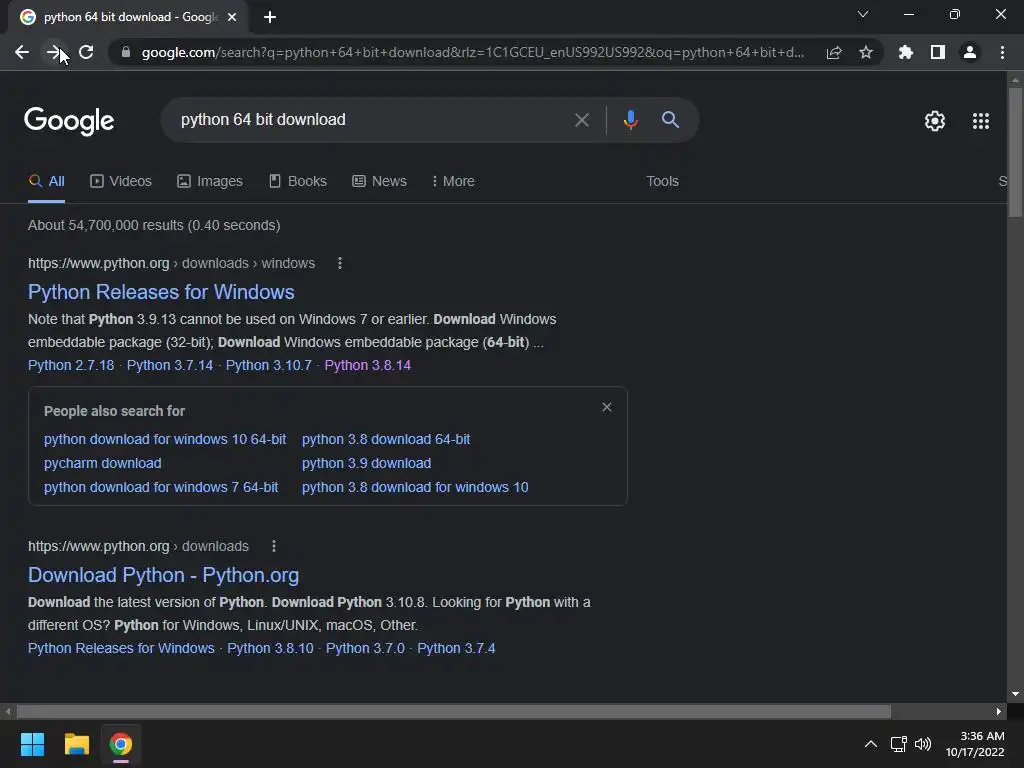Open Python Releases for Windows result
This screenshot has width=1024, height=768.
point(161,292)
